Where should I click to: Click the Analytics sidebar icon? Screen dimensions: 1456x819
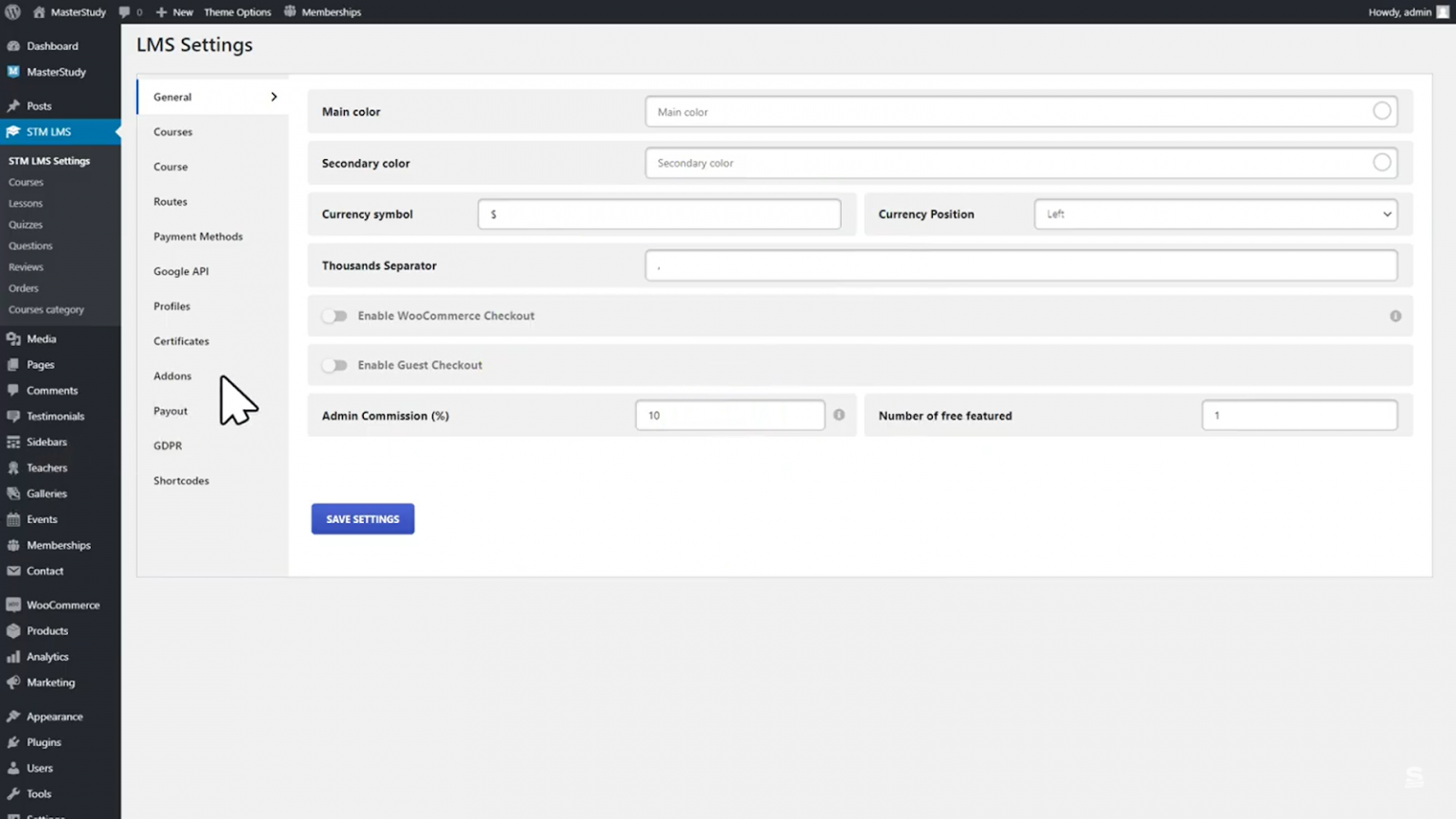(x=12, y=656)
